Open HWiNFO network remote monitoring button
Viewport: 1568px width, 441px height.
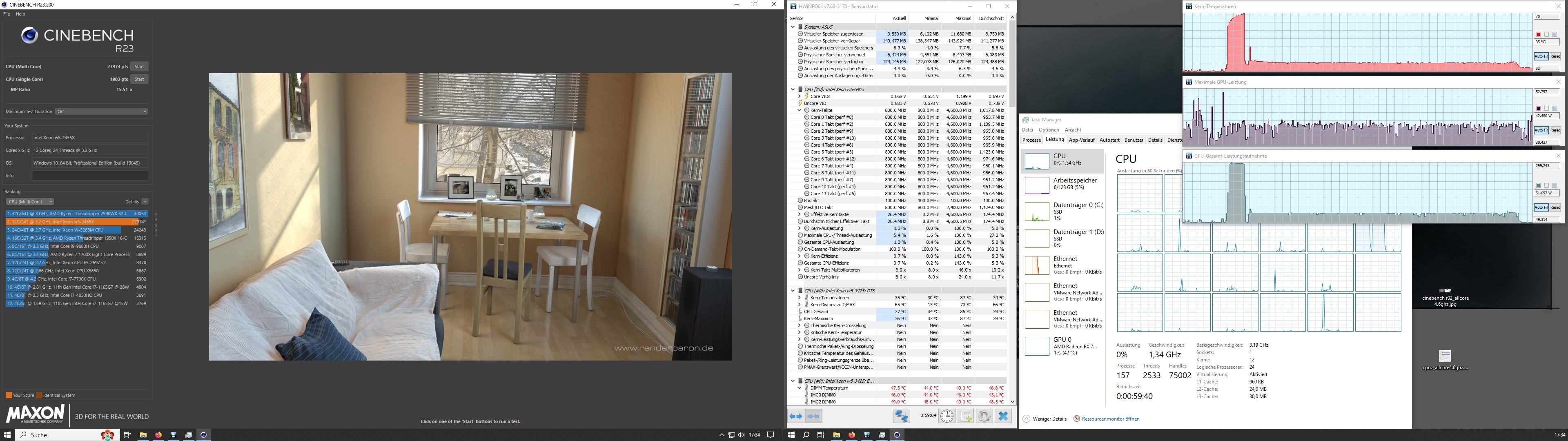(x=902, y=416)
